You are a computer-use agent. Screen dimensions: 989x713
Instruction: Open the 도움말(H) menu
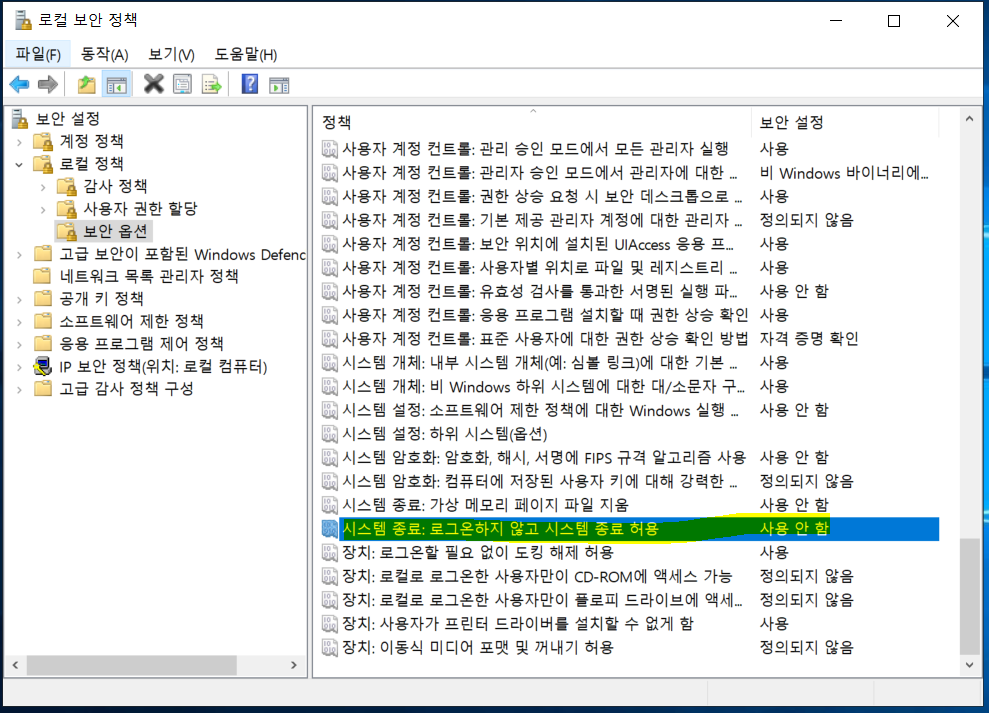click(x=245, y=54)
